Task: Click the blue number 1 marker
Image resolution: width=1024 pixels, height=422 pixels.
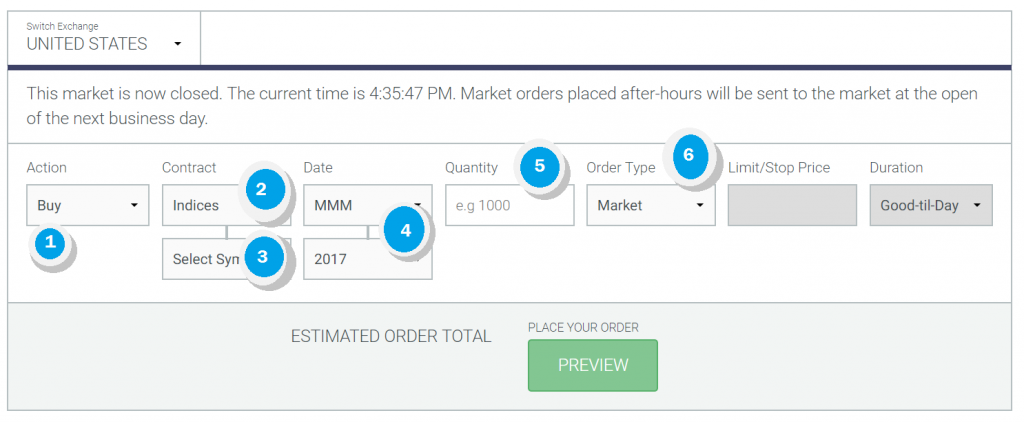Action: 50,245
